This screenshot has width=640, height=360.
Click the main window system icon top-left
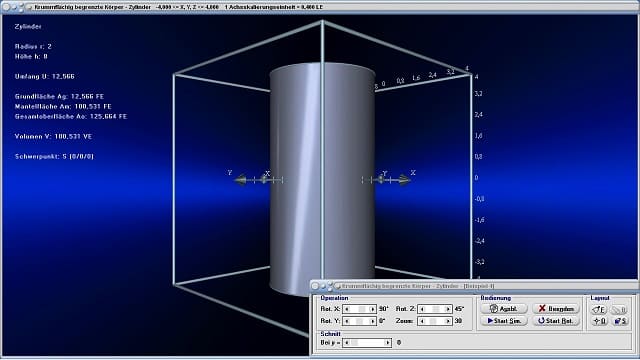29,7
